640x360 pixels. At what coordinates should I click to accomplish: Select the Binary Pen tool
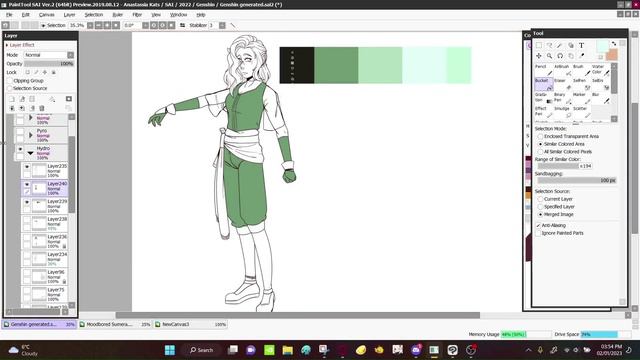[563, 98]
